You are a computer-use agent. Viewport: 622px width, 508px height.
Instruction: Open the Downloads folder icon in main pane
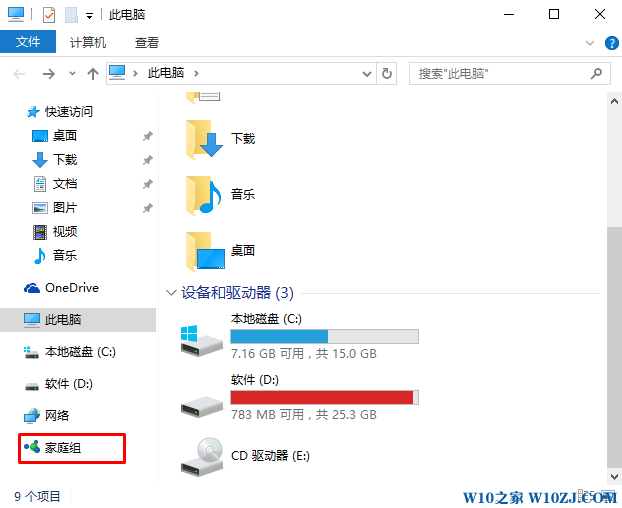point(205,140)
